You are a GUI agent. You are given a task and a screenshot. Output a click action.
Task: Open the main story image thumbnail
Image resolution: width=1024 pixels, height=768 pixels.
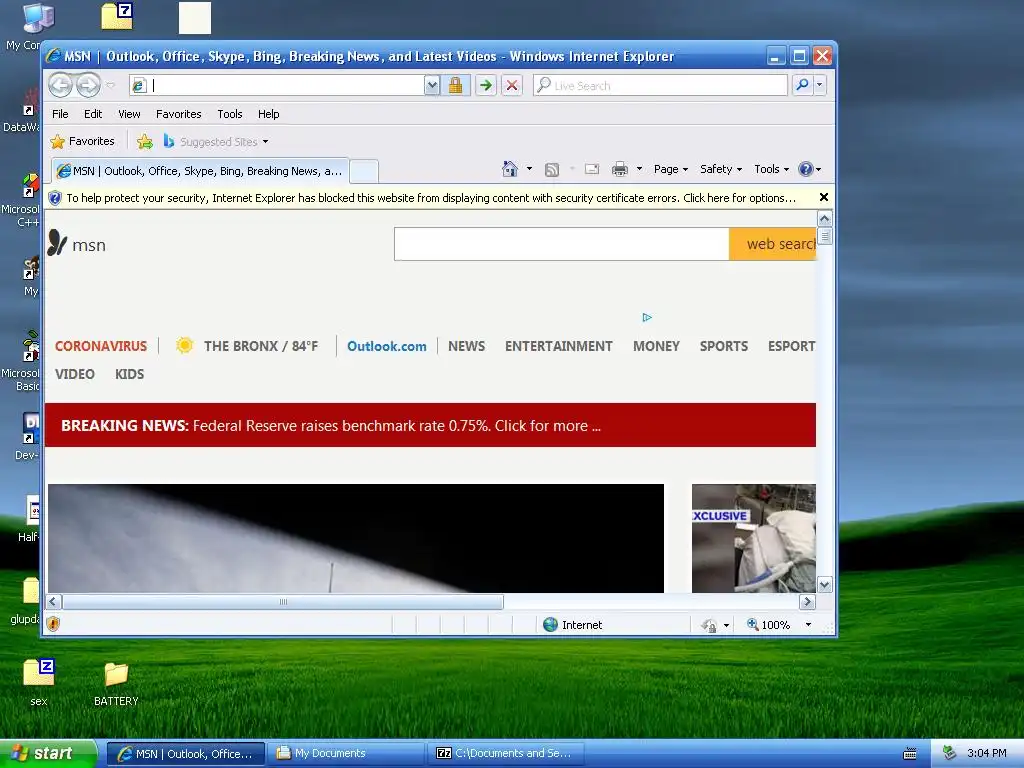pyautogui.click(x=356, y=538)
